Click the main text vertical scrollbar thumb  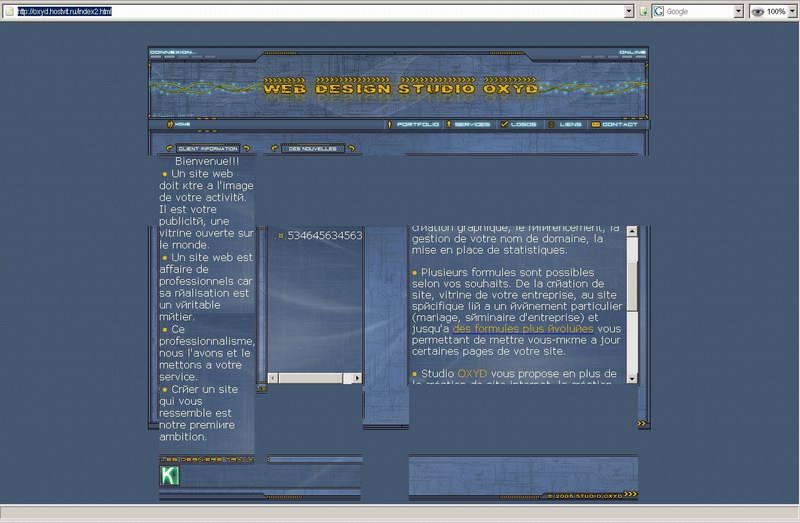632,286
